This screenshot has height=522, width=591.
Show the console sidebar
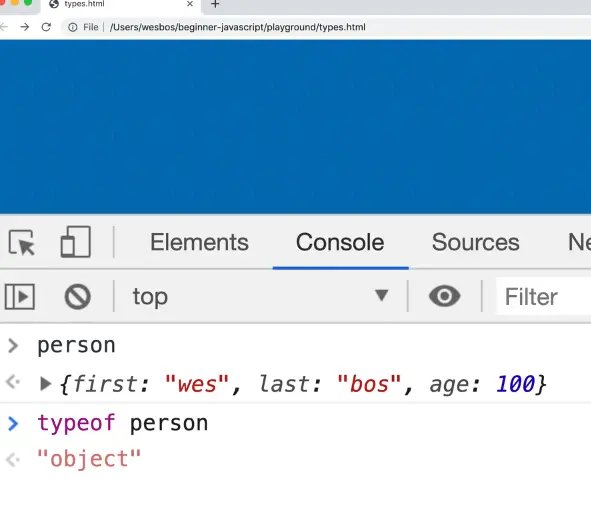coord(20,297)
